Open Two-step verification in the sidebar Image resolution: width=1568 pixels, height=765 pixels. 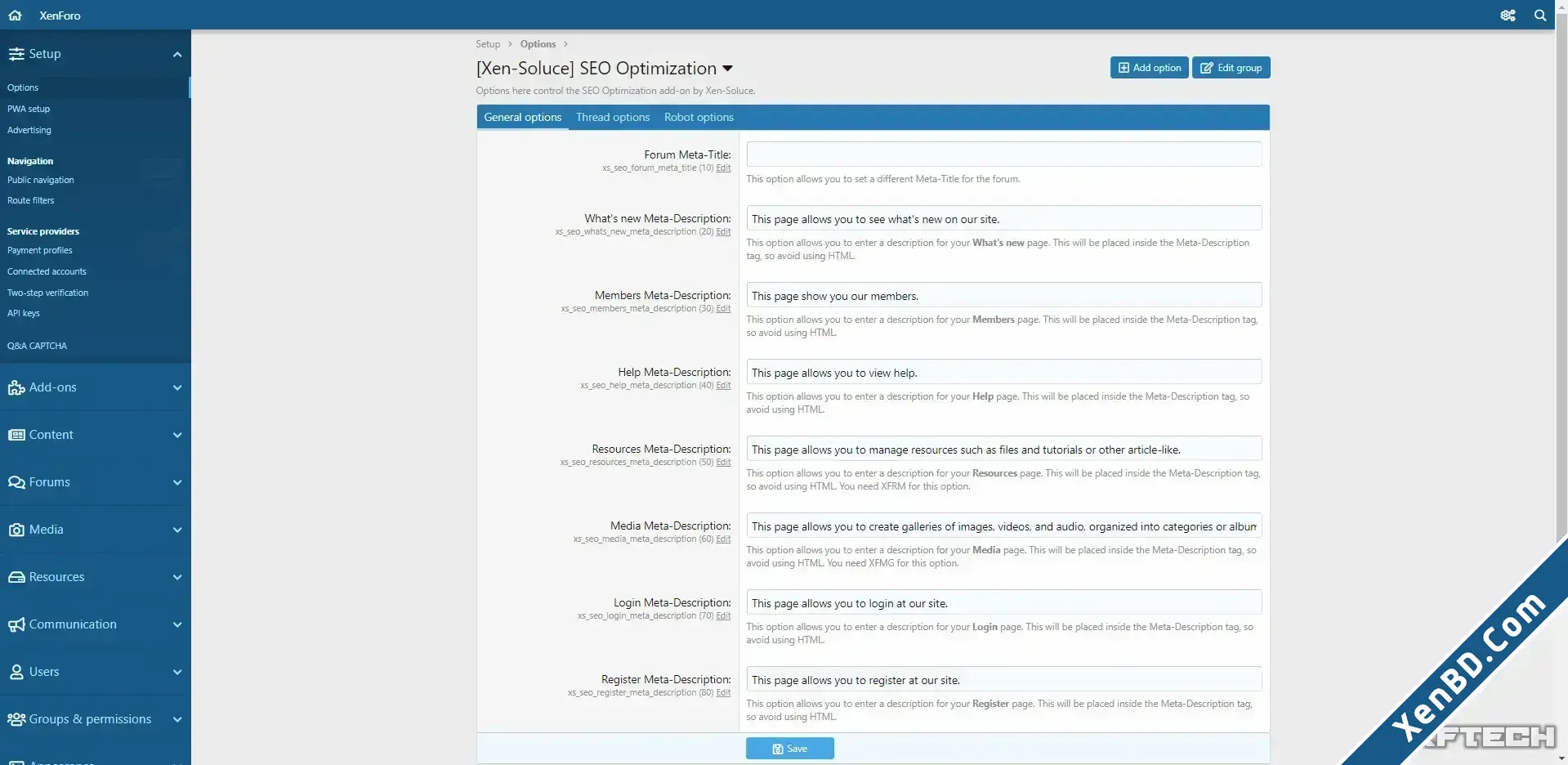point(48,293)
